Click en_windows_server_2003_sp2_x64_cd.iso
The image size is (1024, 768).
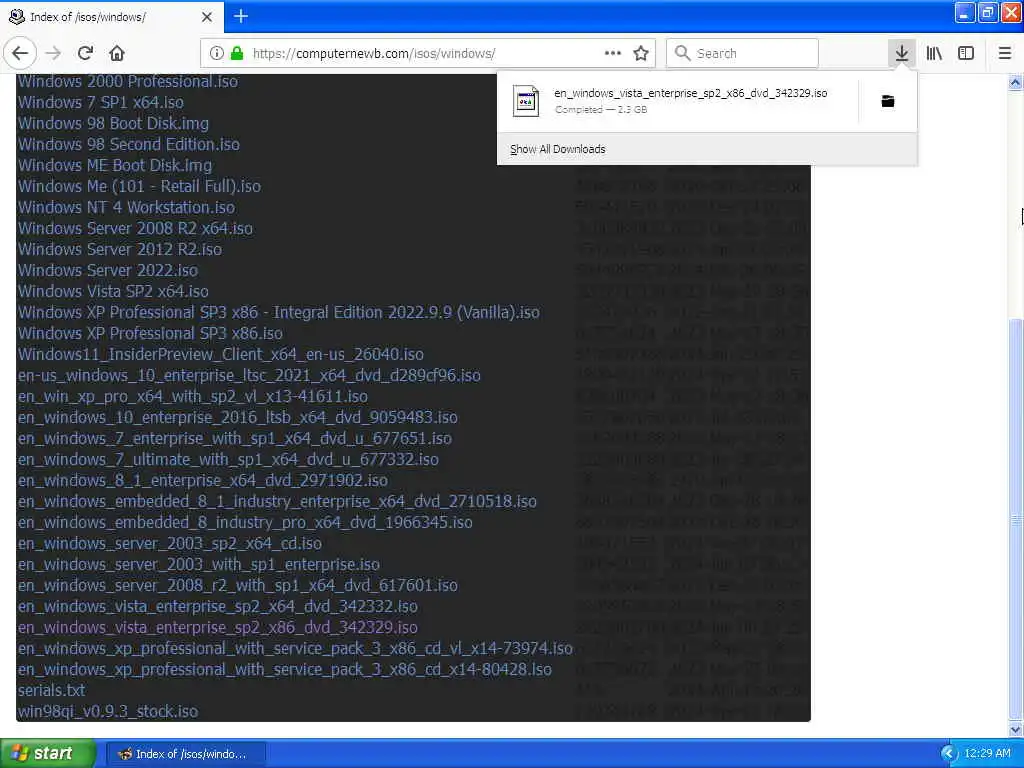coord(170,543)
